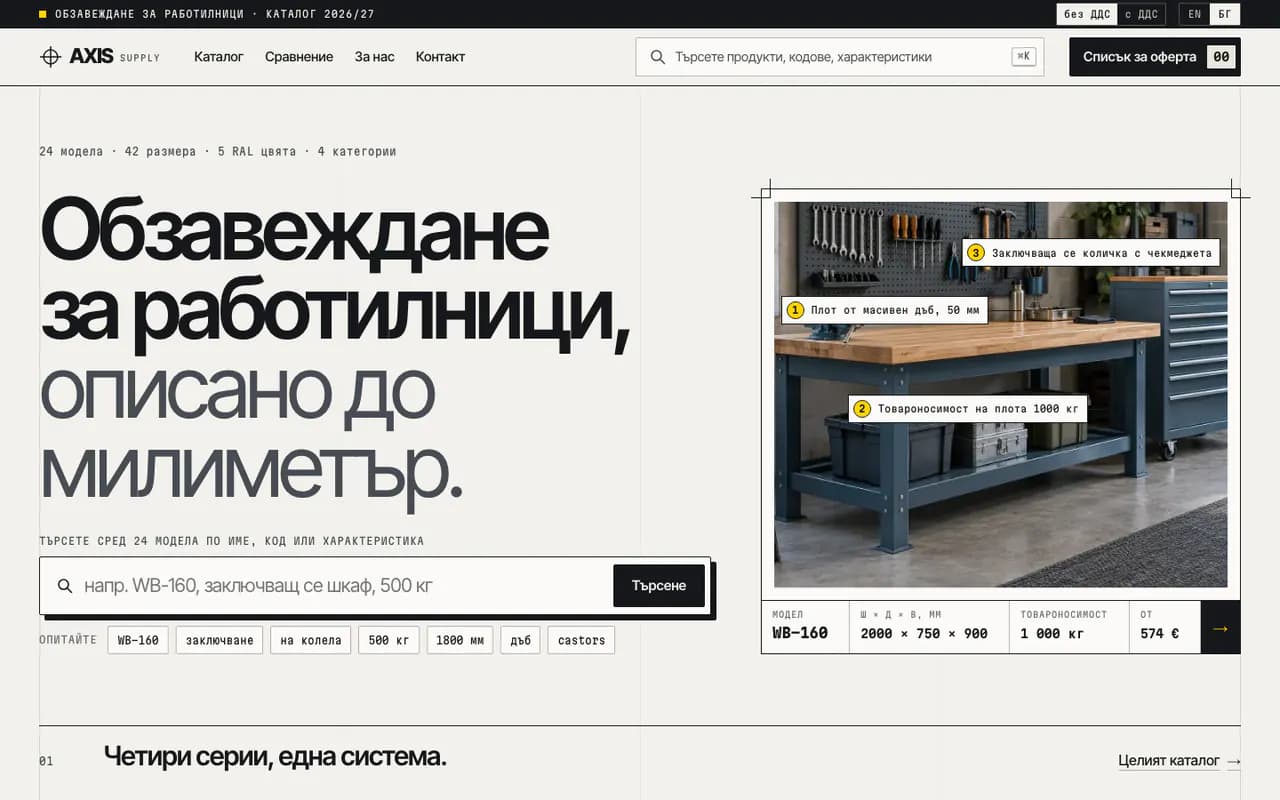
Task: Click the magnifier icon in header search
Action: coord(657,57)
